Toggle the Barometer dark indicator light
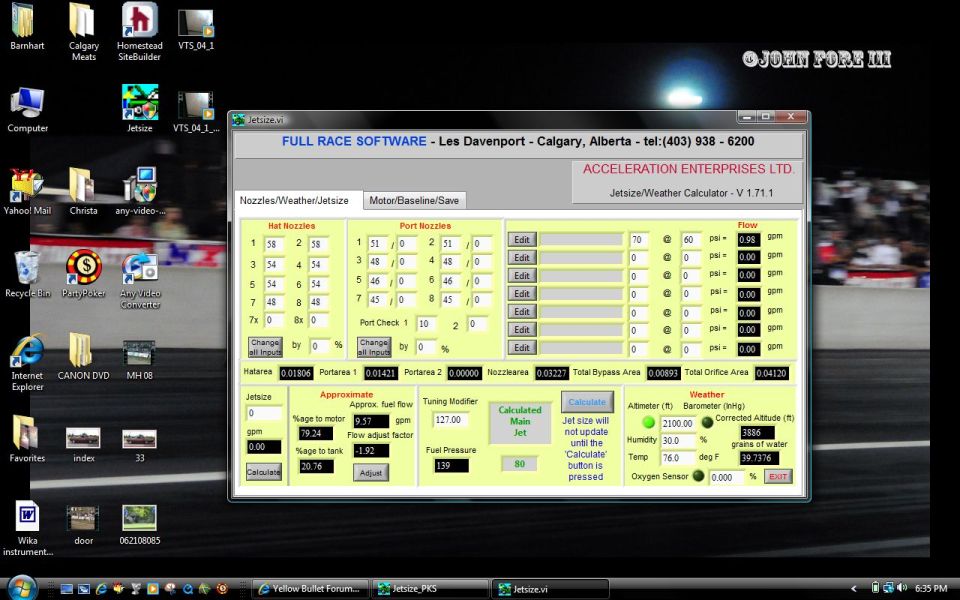 point(707,422)
